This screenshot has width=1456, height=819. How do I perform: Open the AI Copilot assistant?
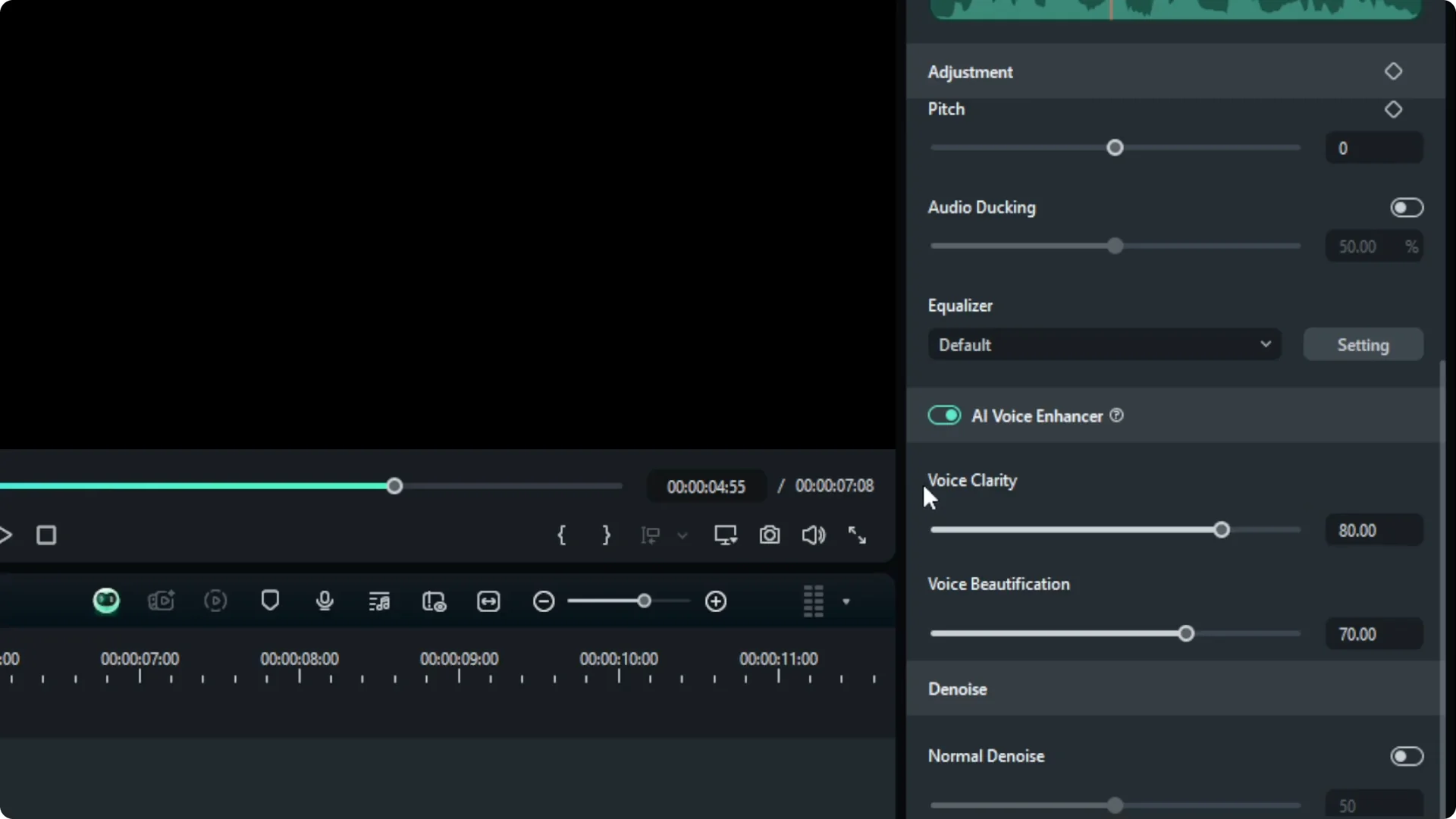(106, 601)
